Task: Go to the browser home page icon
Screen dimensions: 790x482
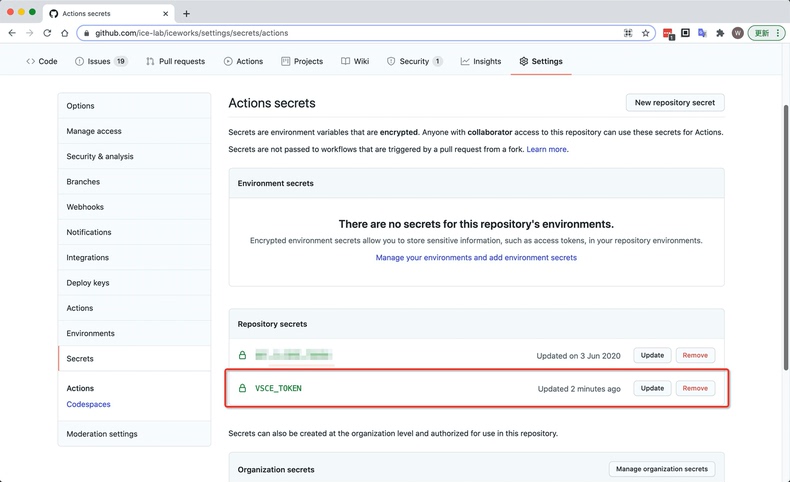Action: [x=65, y=33]
